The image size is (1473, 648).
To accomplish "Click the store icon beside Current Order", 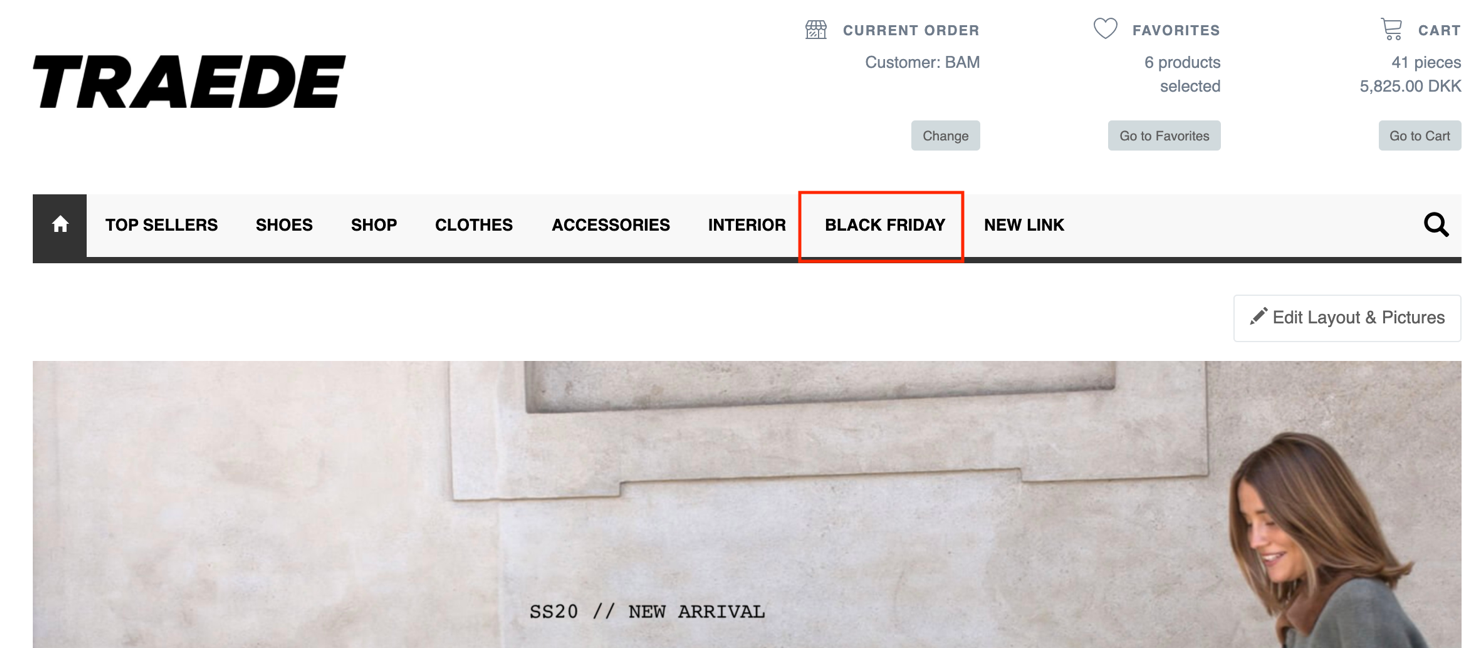I will click(816, 30).
